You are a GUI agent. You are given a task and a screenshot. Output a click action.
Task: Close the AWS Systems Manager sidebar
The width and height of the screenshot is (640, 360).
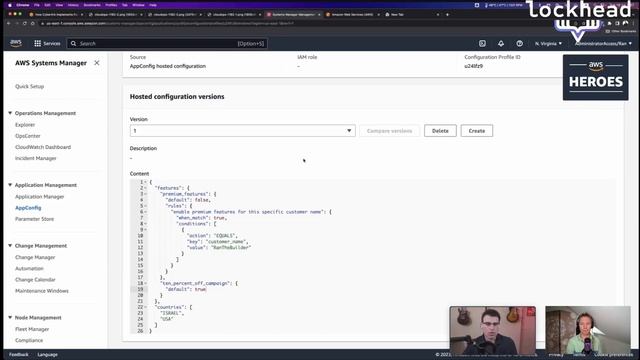[x=97, y=63]
